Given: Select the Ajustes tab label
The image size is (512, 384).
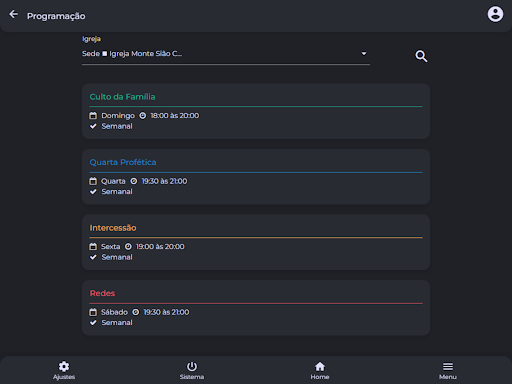Looking at the screenshot, I should (64, 377).
